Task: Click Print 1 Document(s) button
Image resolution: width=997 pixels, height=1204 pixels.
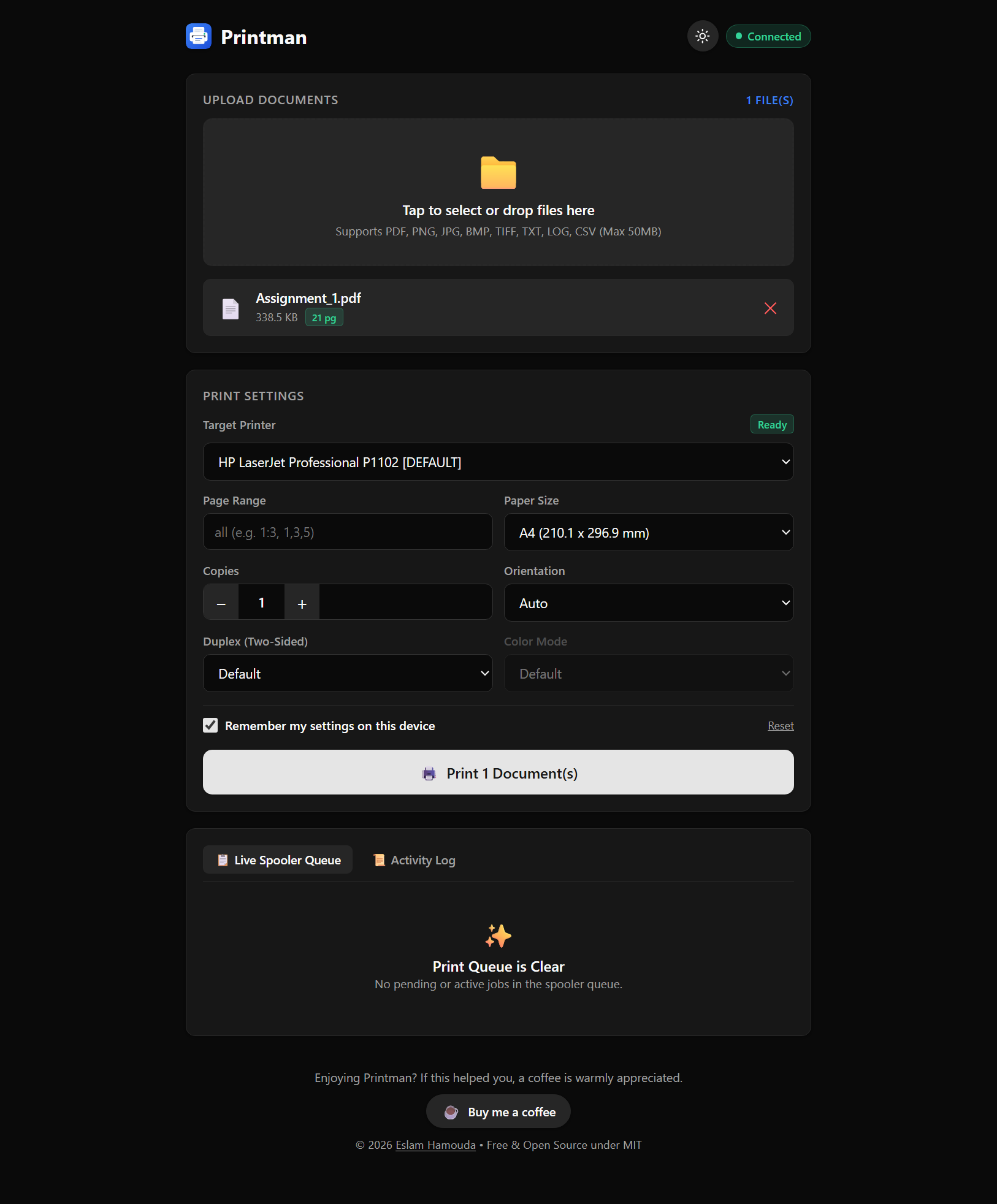Action: point(498,772)
